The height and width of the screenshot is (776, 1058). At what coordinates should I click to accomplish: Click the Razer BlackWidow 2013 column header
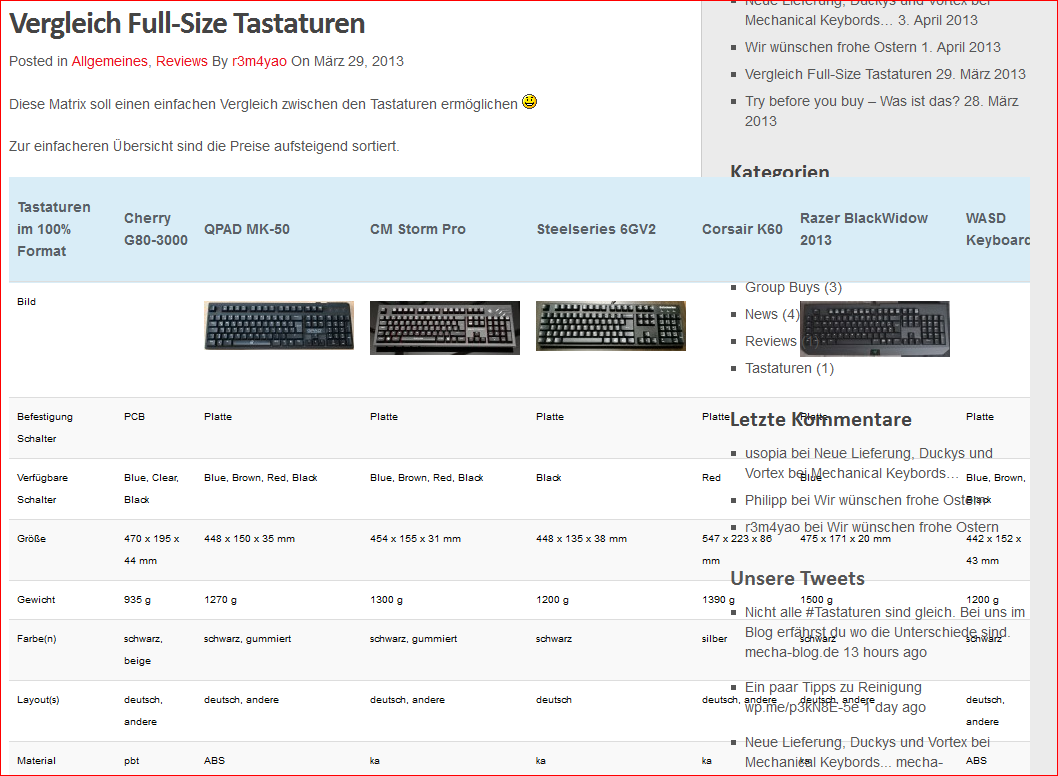[x=864, y=229]
